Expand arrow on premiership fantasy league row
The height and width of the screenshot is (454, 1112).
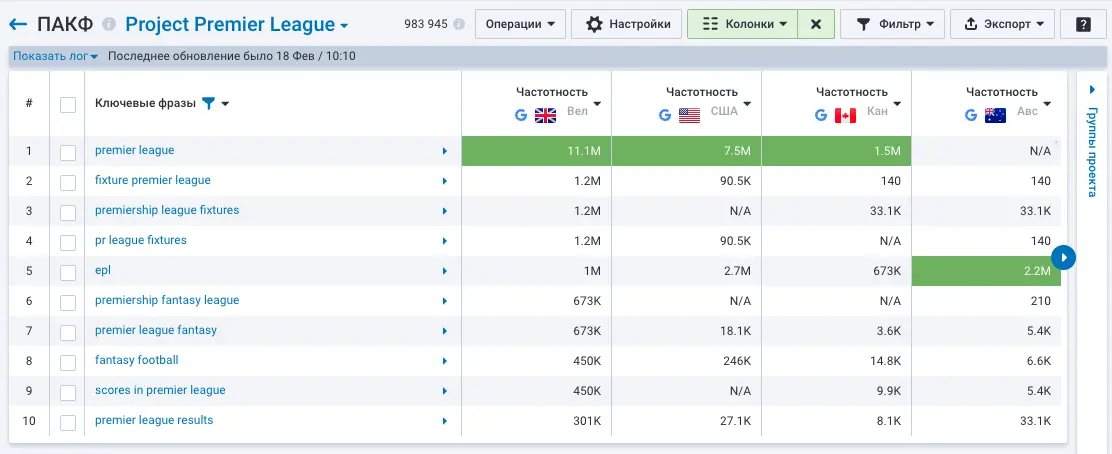[445, 301]
